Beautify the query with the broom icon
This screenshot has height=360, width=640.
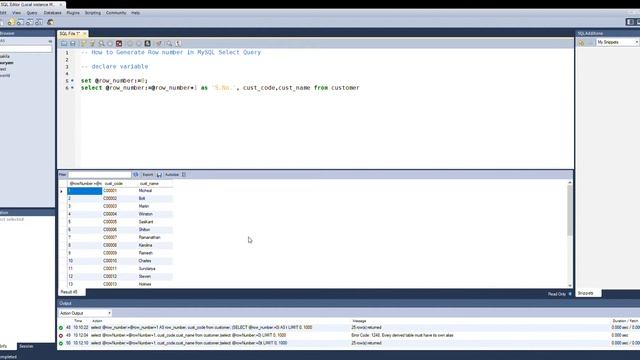click(x=159, y=43)
